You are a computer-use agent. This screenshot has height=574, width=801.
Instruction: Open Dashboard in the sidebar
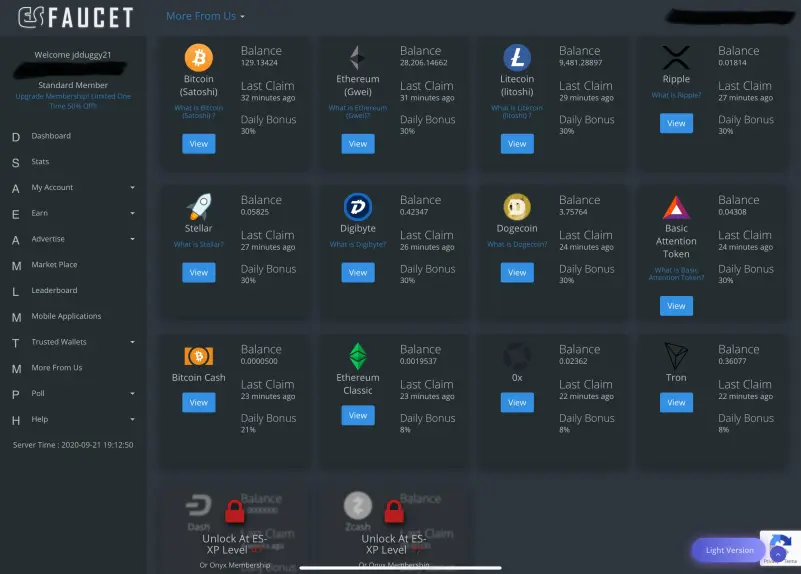(x=51, y=136)
